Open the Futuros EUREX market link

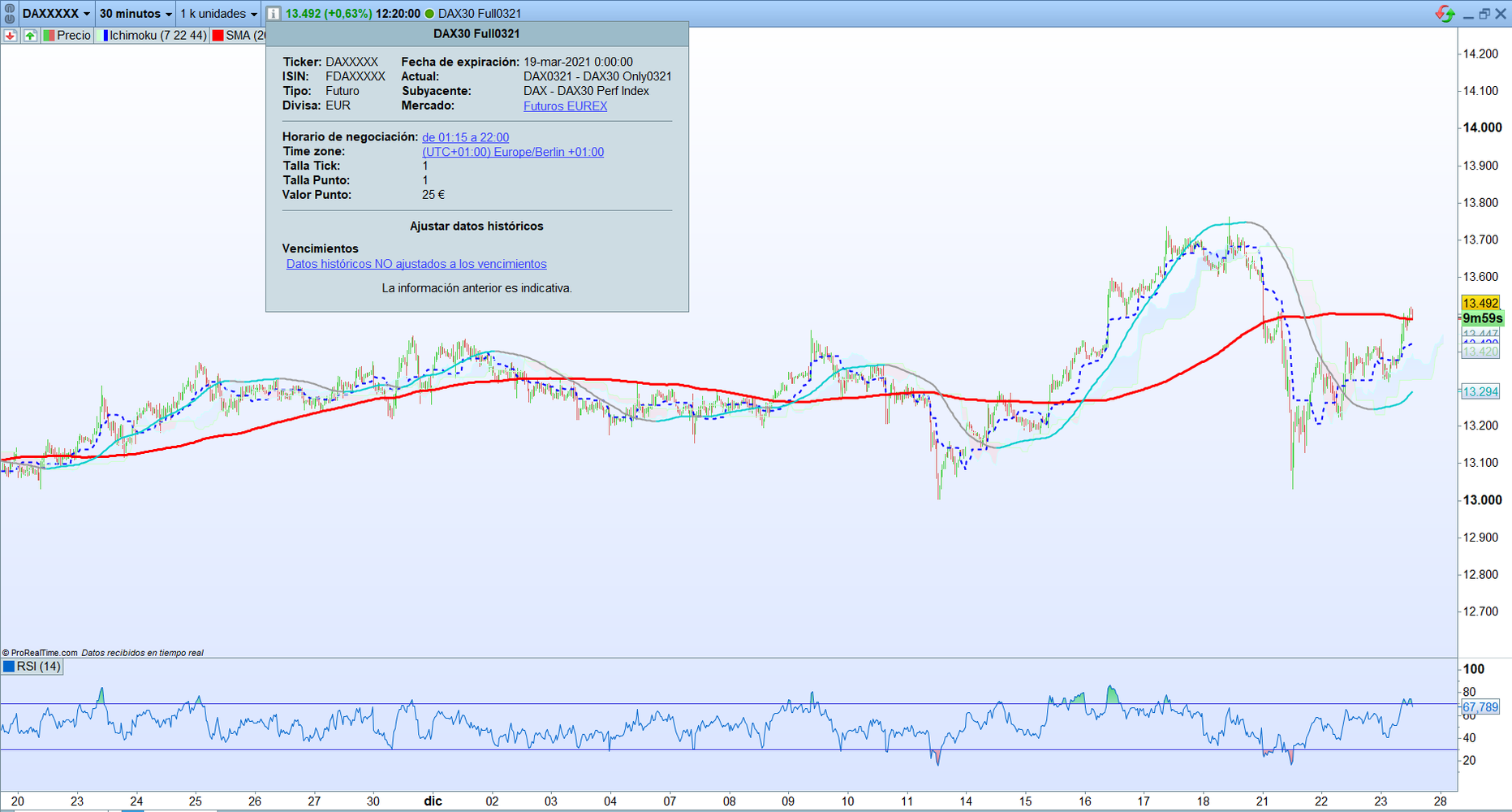pos(565,106)
